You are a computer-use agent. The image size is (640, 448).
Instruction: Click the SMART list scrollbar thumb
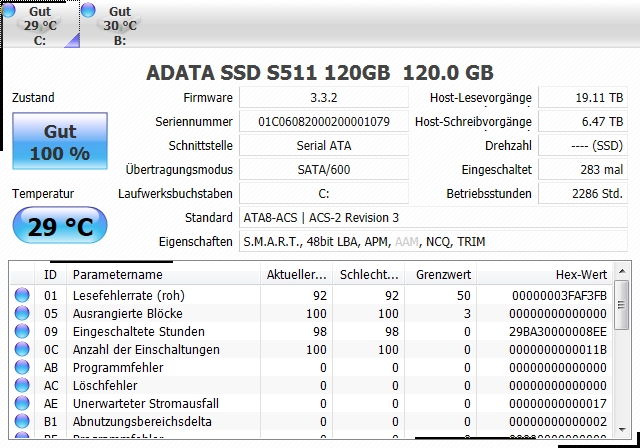click(622, 304)
